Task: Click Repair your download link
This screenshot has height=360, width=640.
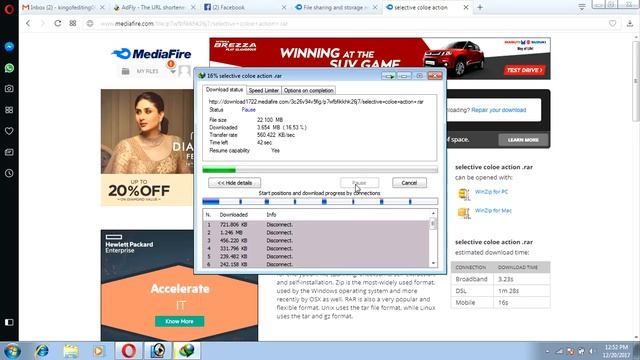Action: [x=498, y=110]
